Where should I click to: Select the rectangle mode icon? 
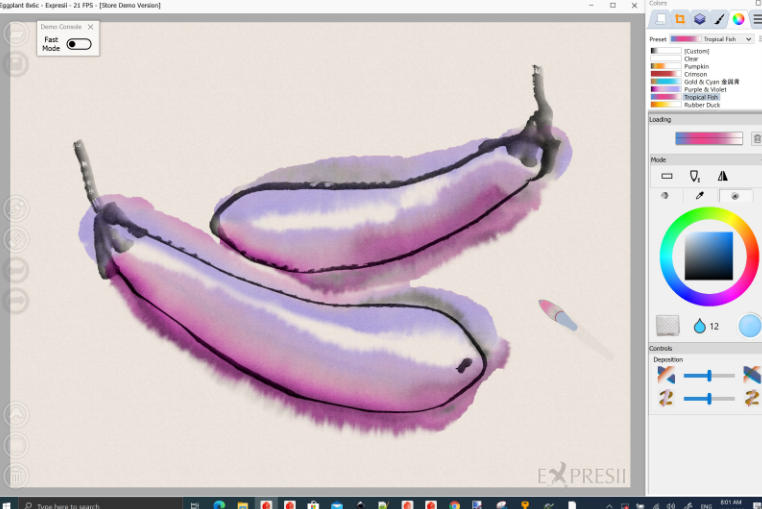[667, 176]
